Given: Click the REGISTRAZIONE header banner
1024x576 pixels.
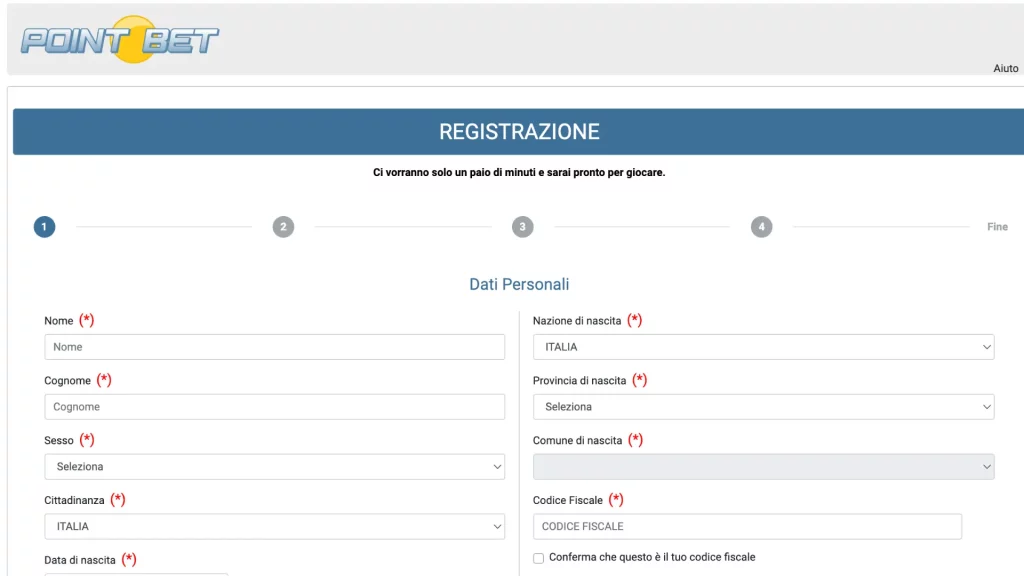Looking at the screenshot, I should click(519, 132).
